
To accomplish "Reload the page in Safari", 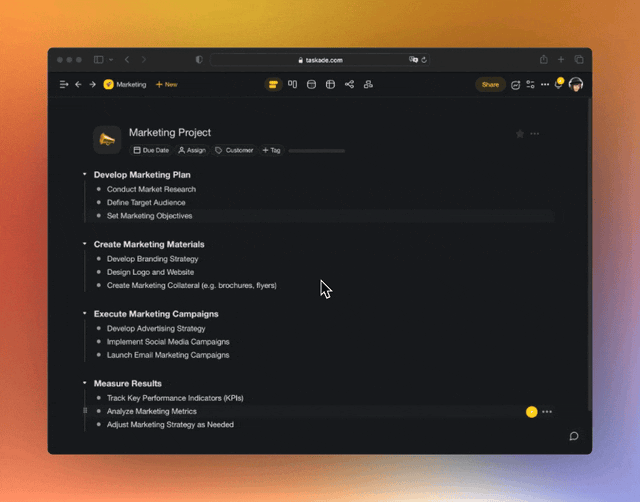I will (x=424, y=60).
